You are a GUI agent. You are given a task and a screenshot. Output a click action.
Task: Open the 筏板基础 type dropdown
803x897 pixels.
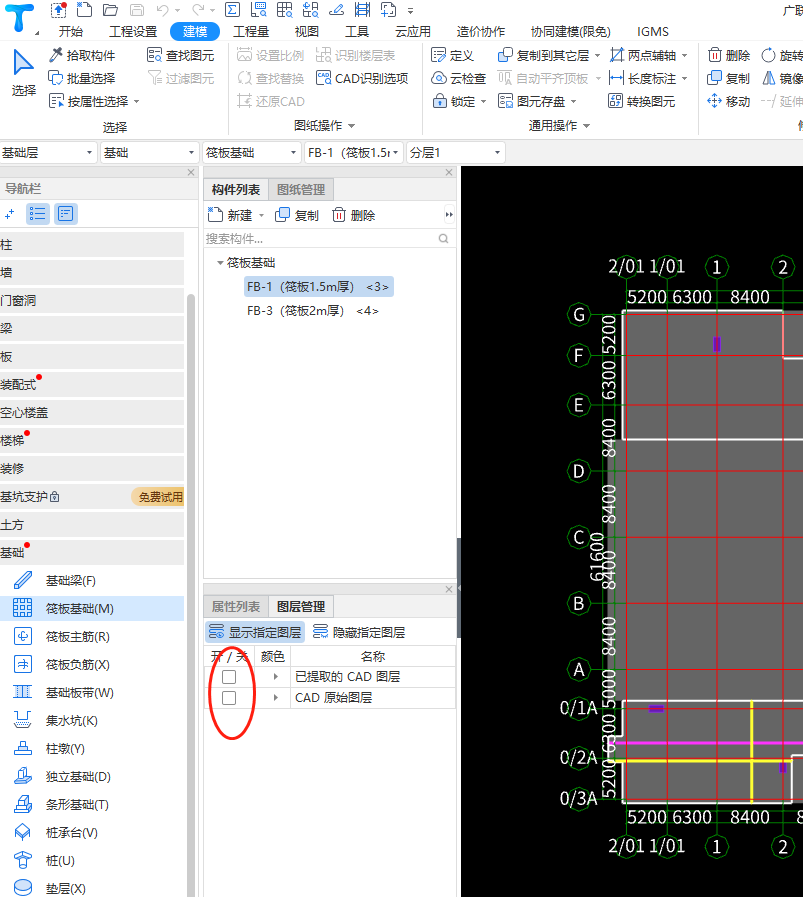pyautogui.click(x=252, y=153)
